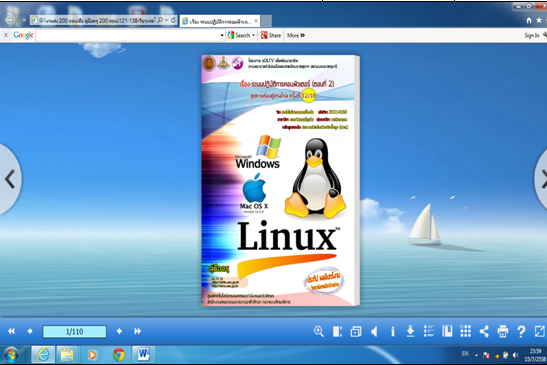Expand the Google Search button dropdown

tap(253, 35)
